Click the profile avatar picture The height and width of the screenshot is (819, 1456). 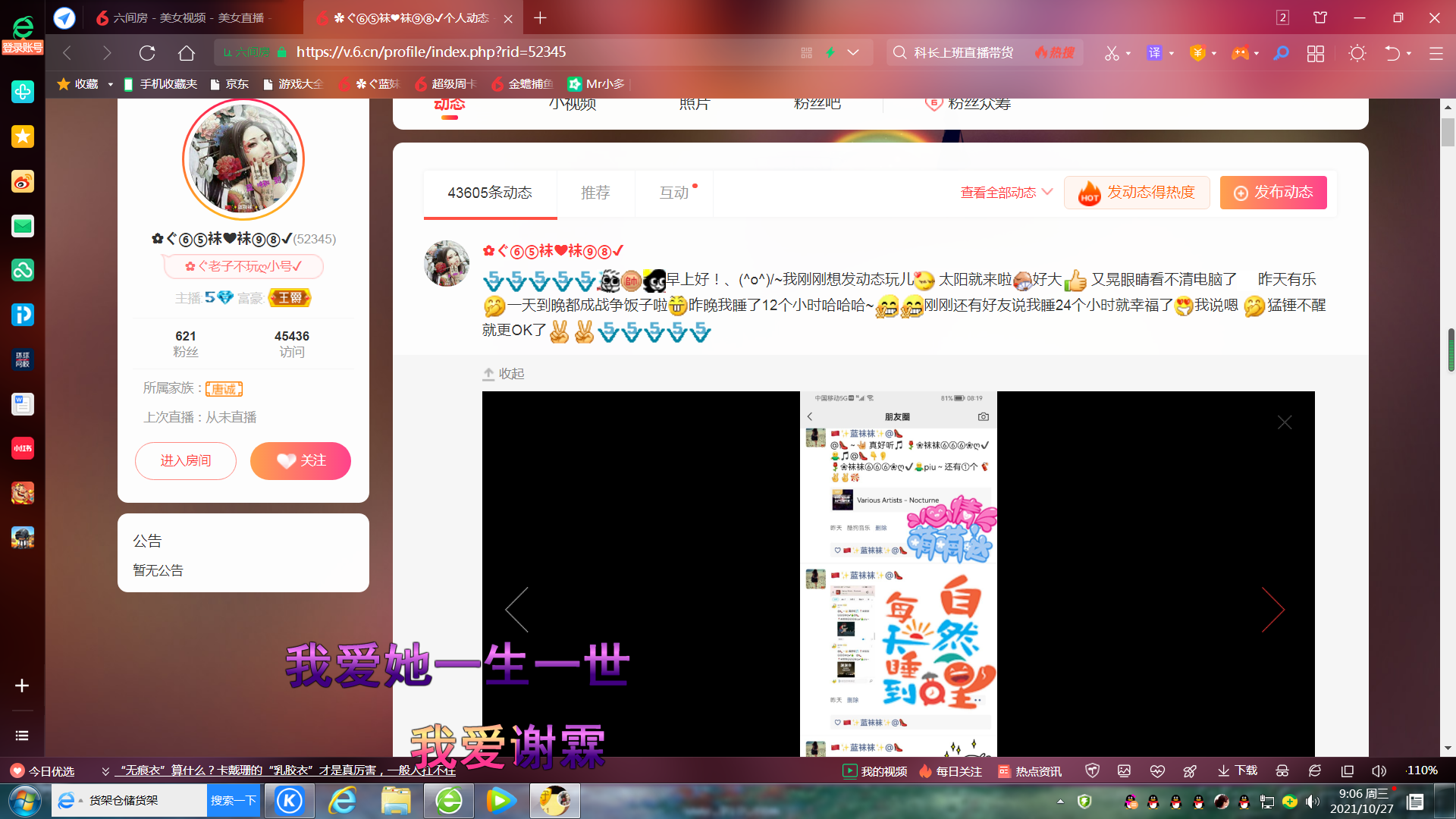243,159
